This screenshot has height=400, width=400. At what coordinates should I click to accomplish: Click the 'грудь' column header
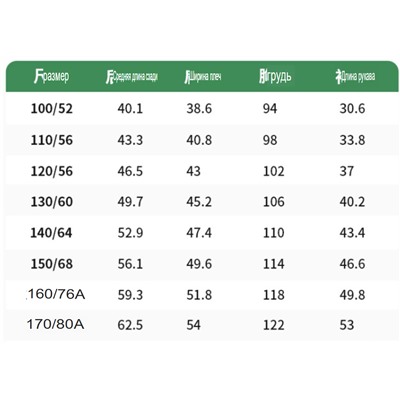pyautogui.click(x=275, y=76)
